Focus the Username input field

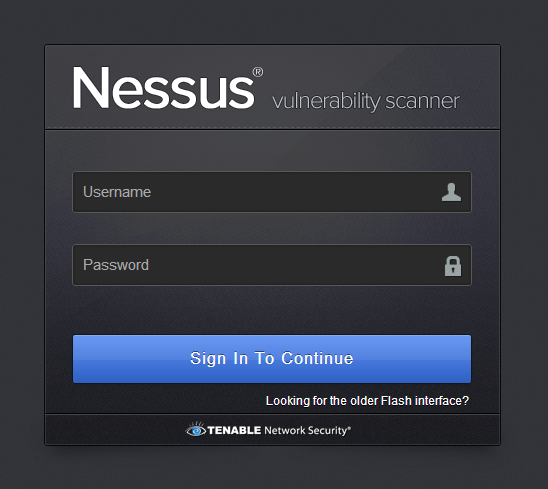(x=272, y=192)
